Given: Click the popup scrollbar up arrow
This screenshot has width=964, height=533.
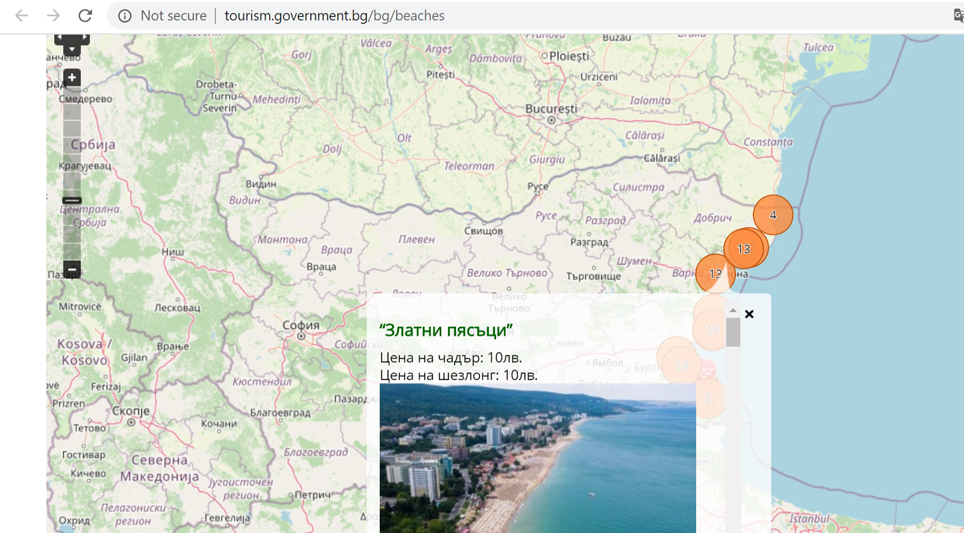Looking at the screenshot, I should 733,311.
